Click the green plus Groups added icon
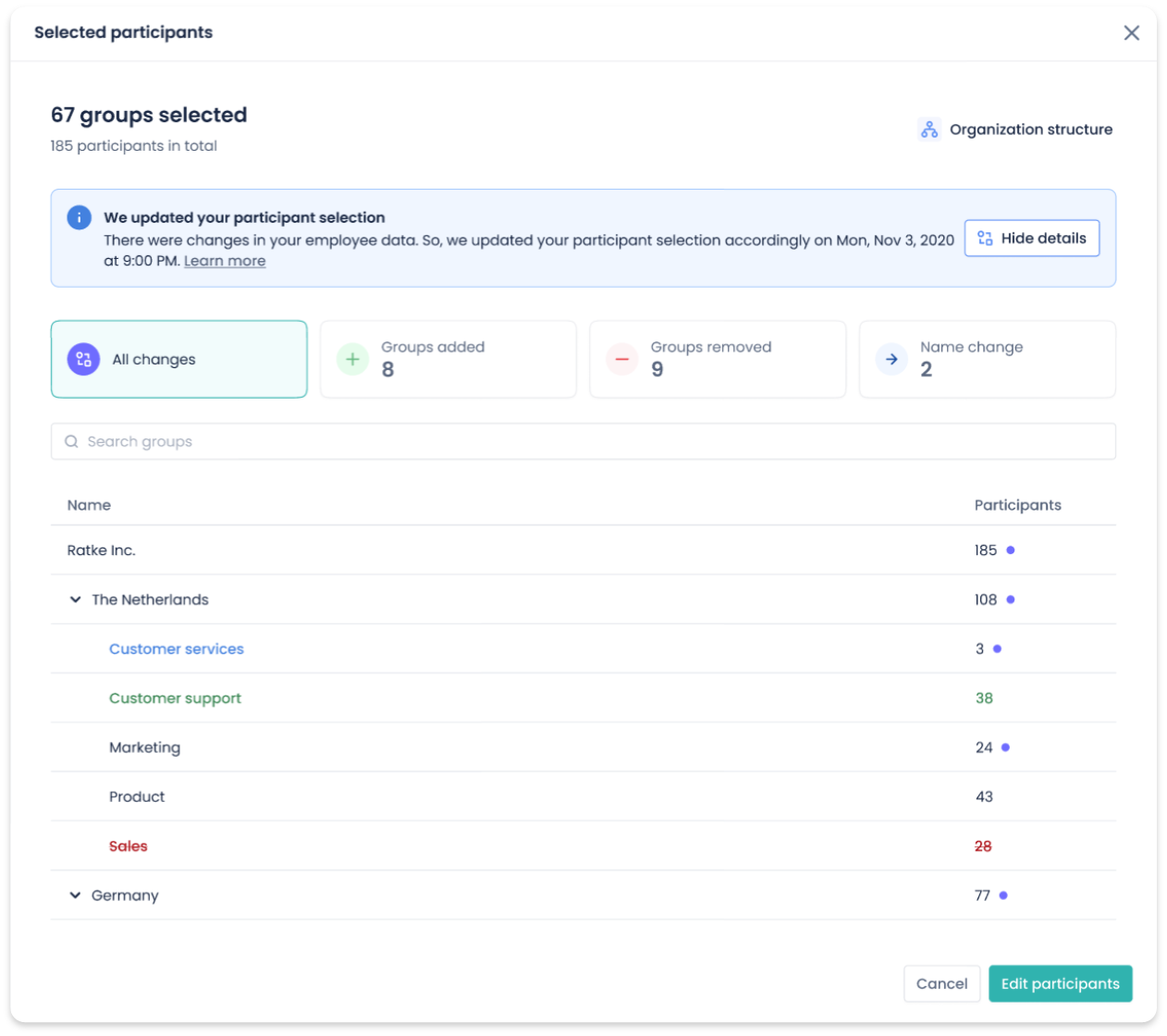1167x1036 pixels. coord(352,359)
